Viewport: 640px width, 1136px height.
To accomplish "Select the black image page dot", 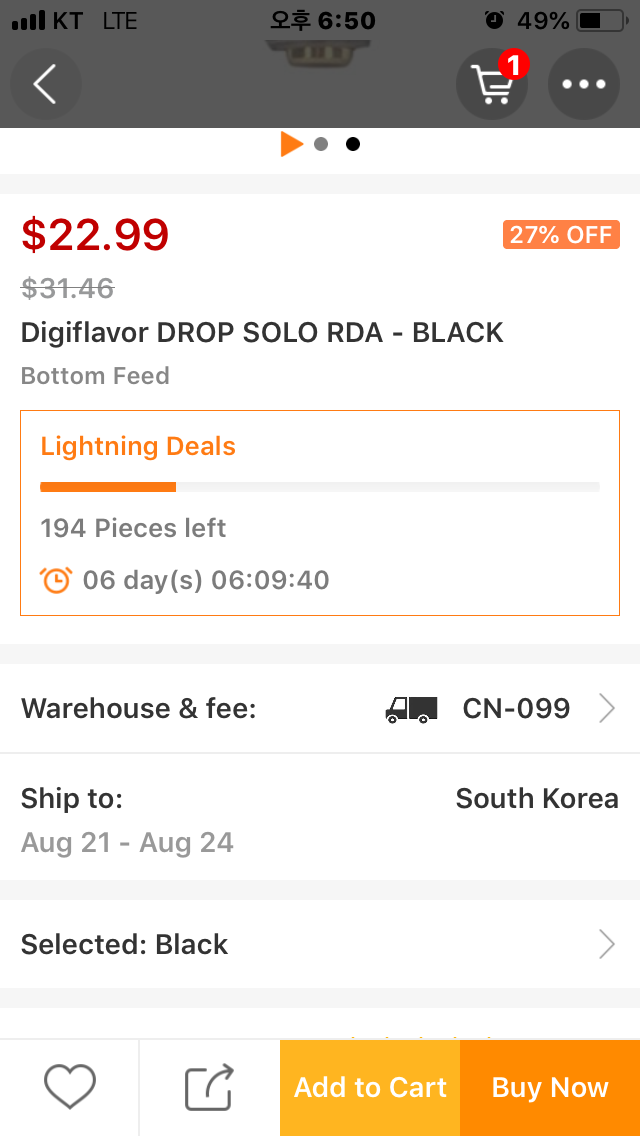I will pos(353,144).
